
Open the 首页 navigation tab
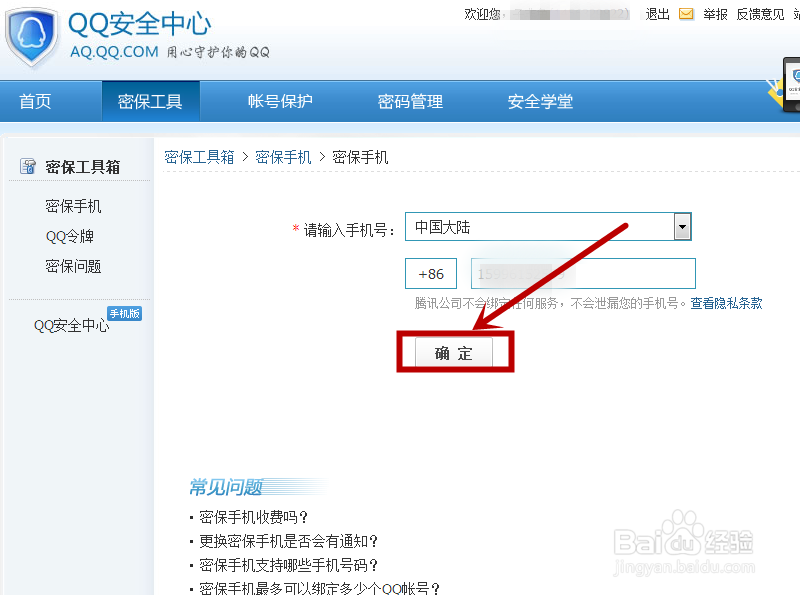[35, 101]
